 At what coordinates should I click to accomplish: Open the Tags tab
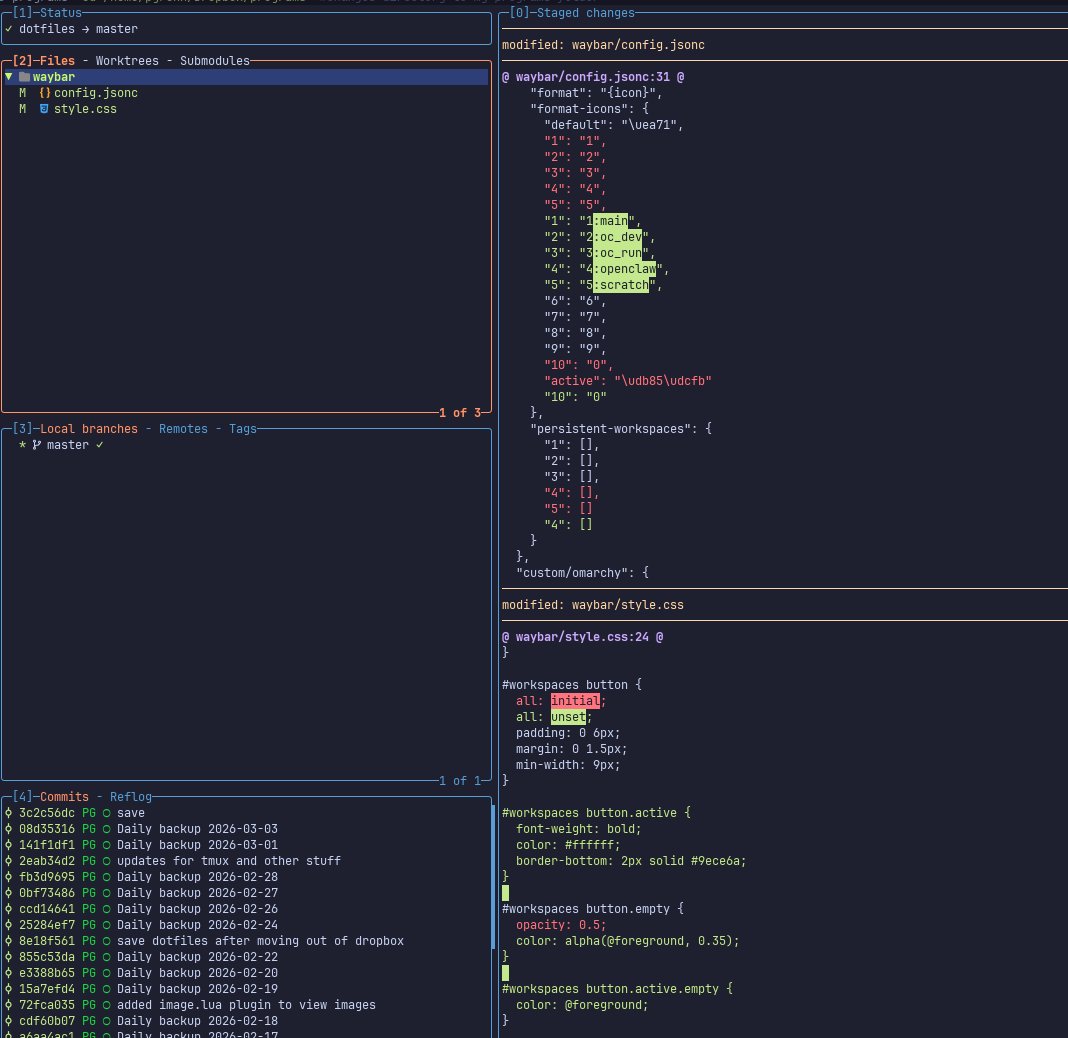coord(242,429)
